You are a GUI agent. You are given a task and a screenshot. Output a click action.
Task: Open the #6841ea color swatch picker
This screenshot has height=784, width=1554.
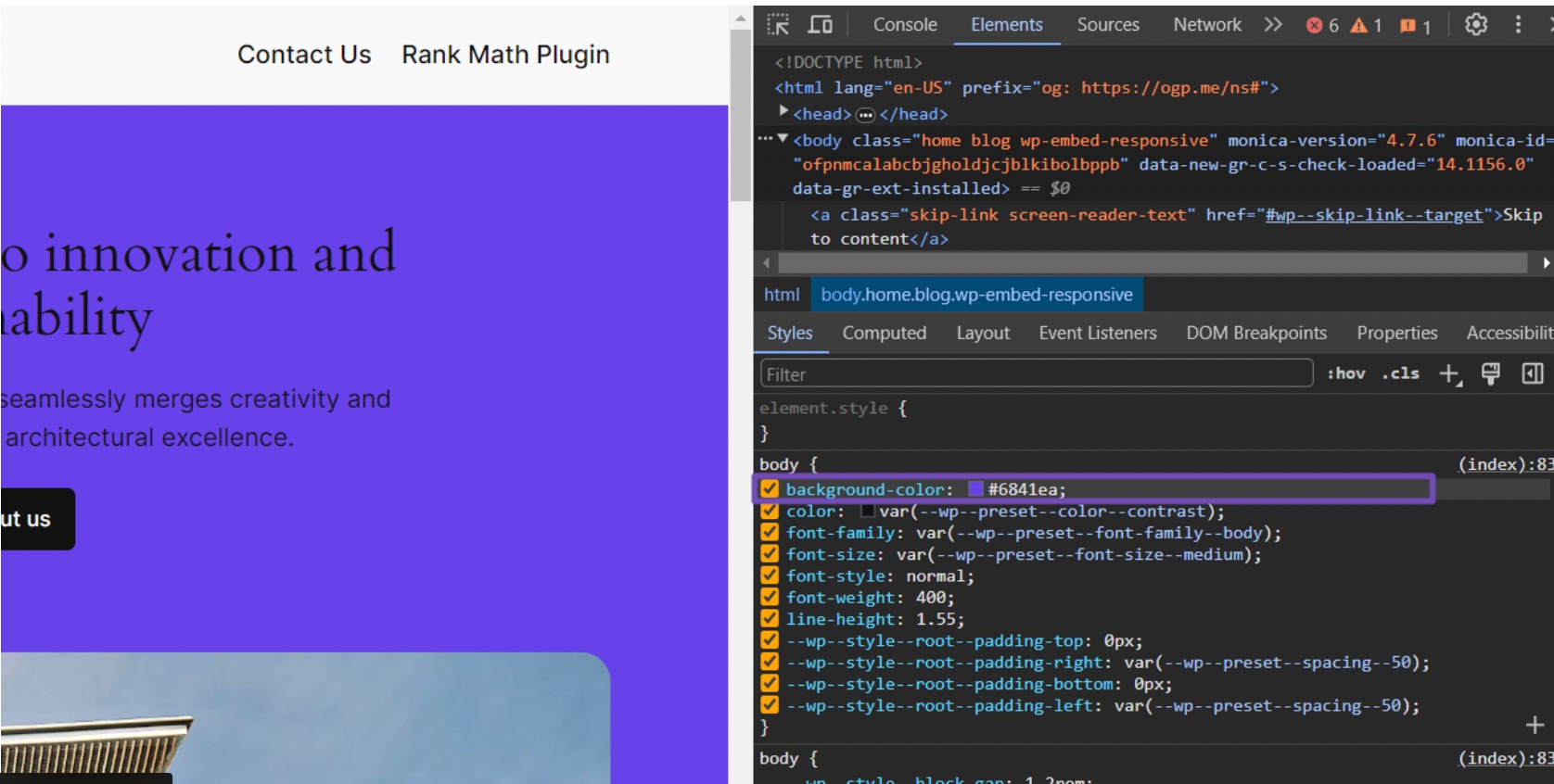coord(975,488)
